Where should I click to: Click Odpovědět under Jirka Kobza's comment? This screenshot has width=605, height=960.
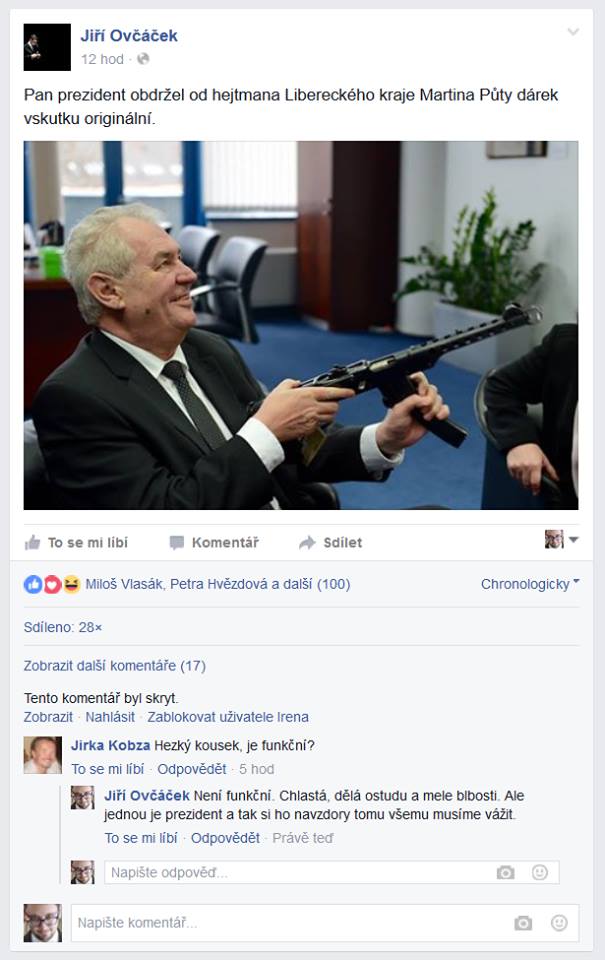pyautogui.click(x=192, y=769)
